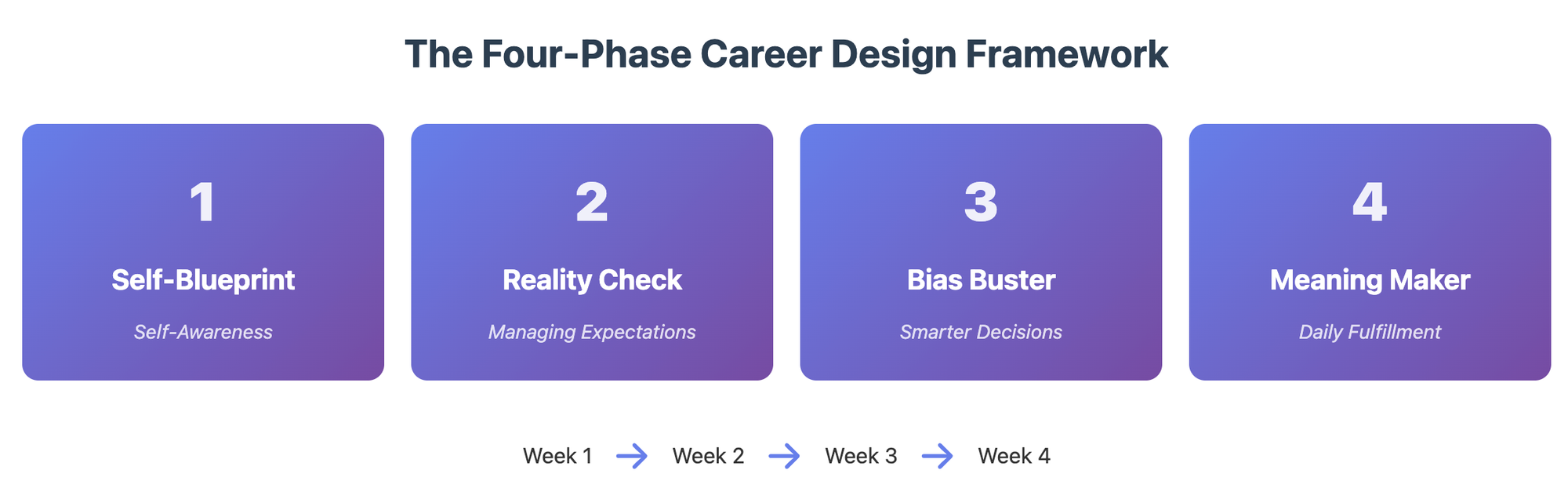Click the arrow between Week 1 and Week 2

632,456
